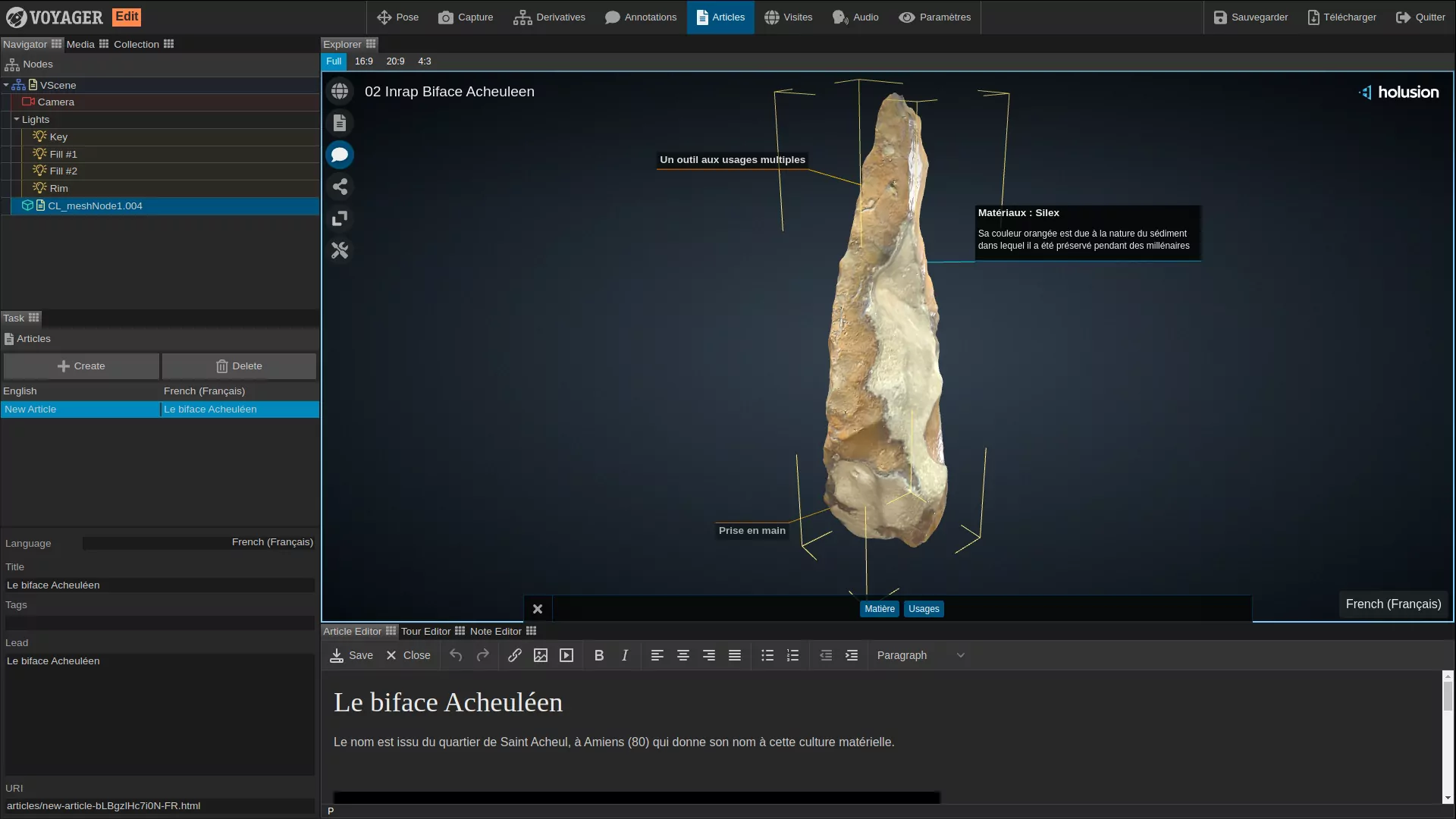Expand the Lights node in Navigator
Image resolution: width=1456 pixels, height=819 pixels.
[17, 119]
